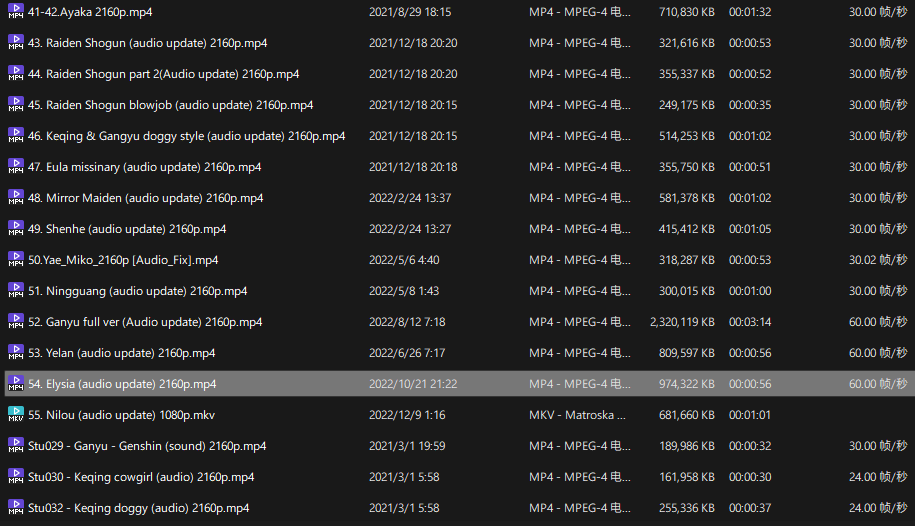Select the file size '681,660 KB'
The width and height of the screenshot is (915, 526).
pyautogui.click(x=687, y=414)
